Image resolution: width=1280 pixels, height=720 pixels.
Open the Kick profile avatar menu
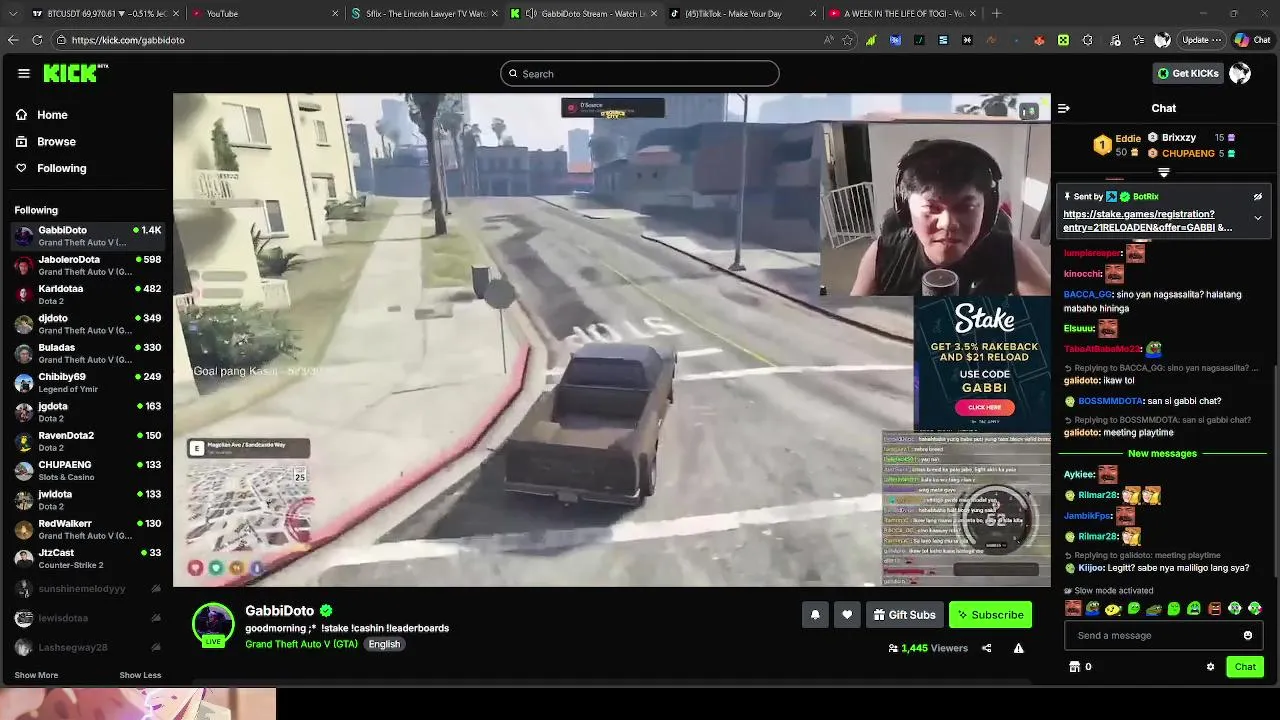tap(1240, 73)
